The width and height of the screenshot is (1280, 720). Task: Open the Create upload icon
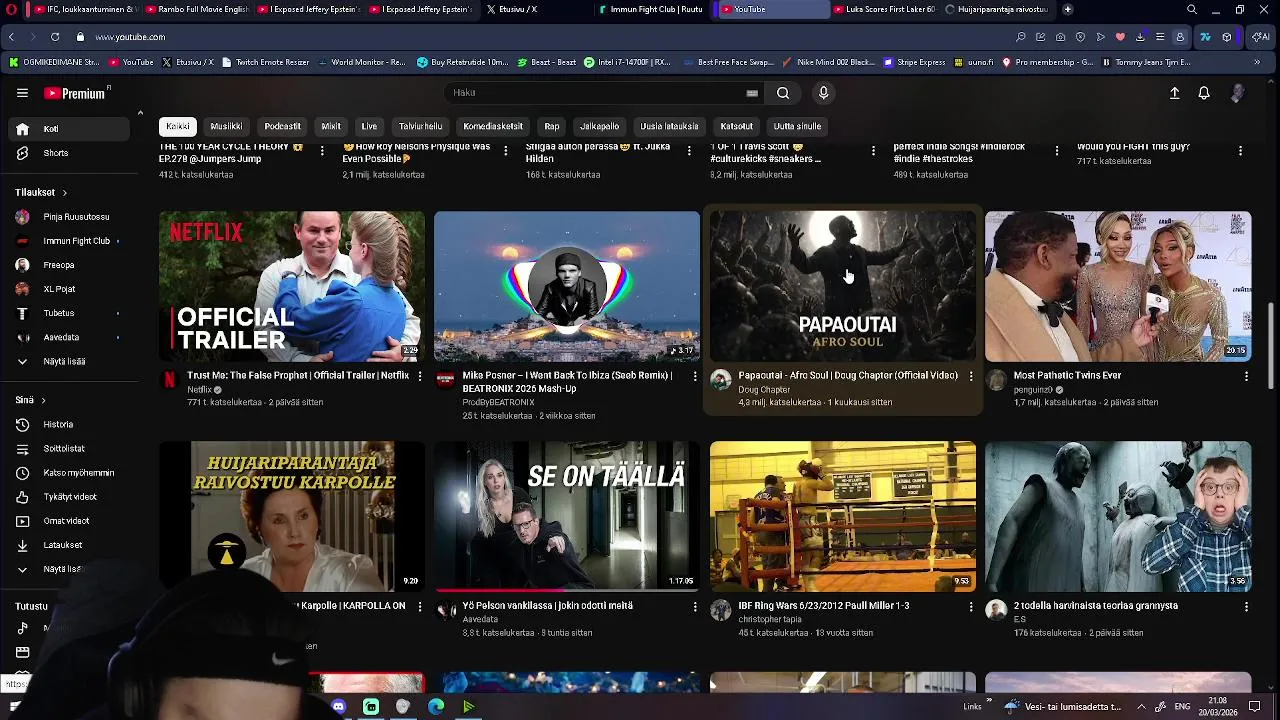tap(1175, 93)
